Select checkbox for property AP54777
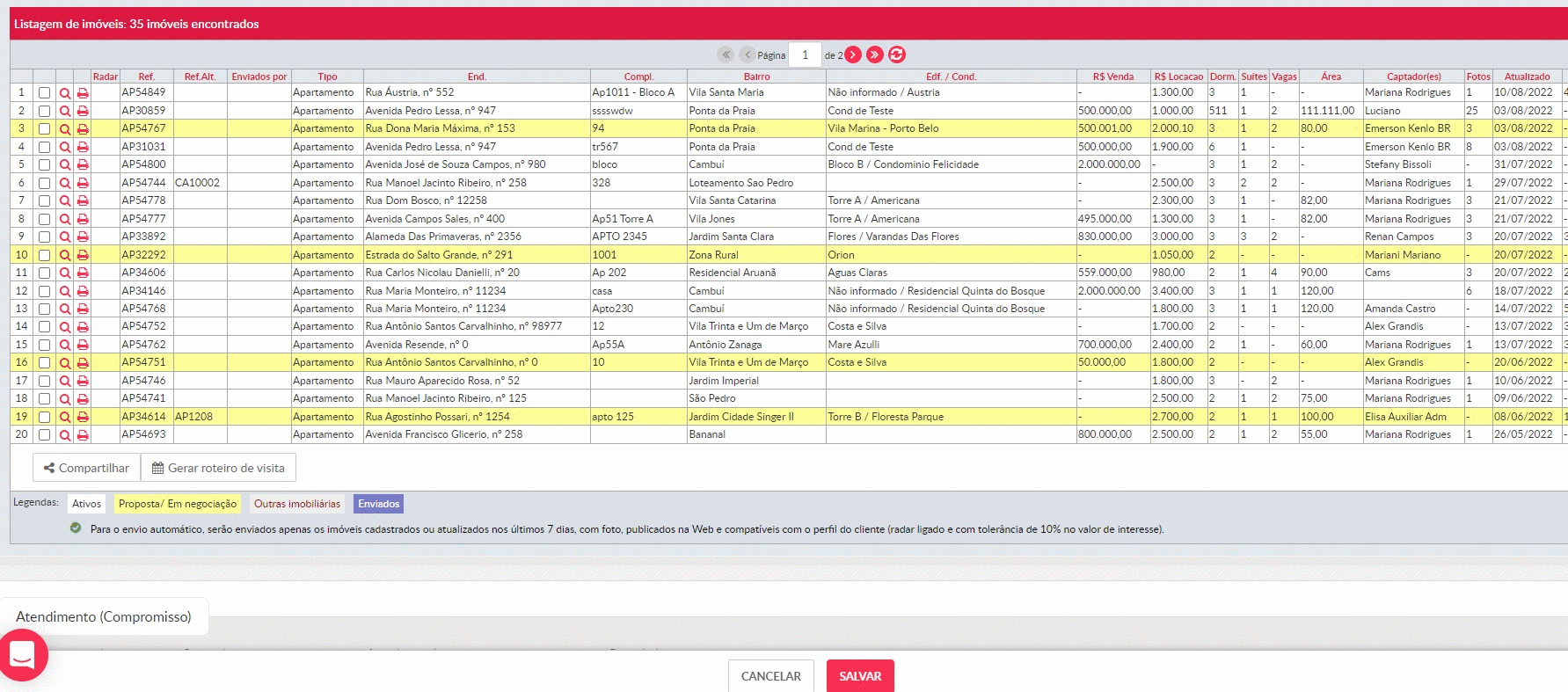Viewport: 1568px width, 692px height. [x=44, y=219]
